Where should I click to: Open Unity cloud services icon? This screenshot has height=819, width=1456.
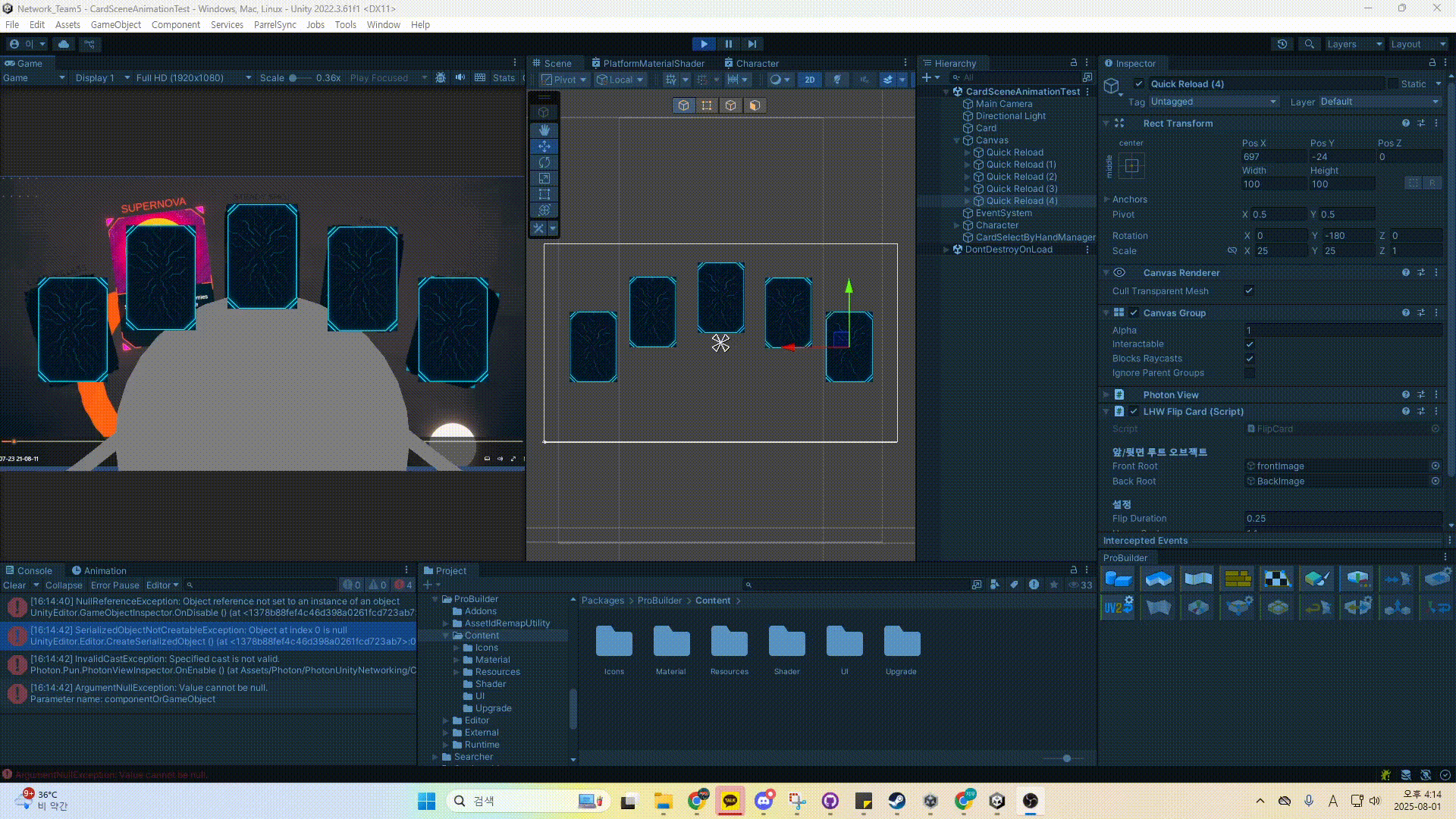(x=64, y=44)
